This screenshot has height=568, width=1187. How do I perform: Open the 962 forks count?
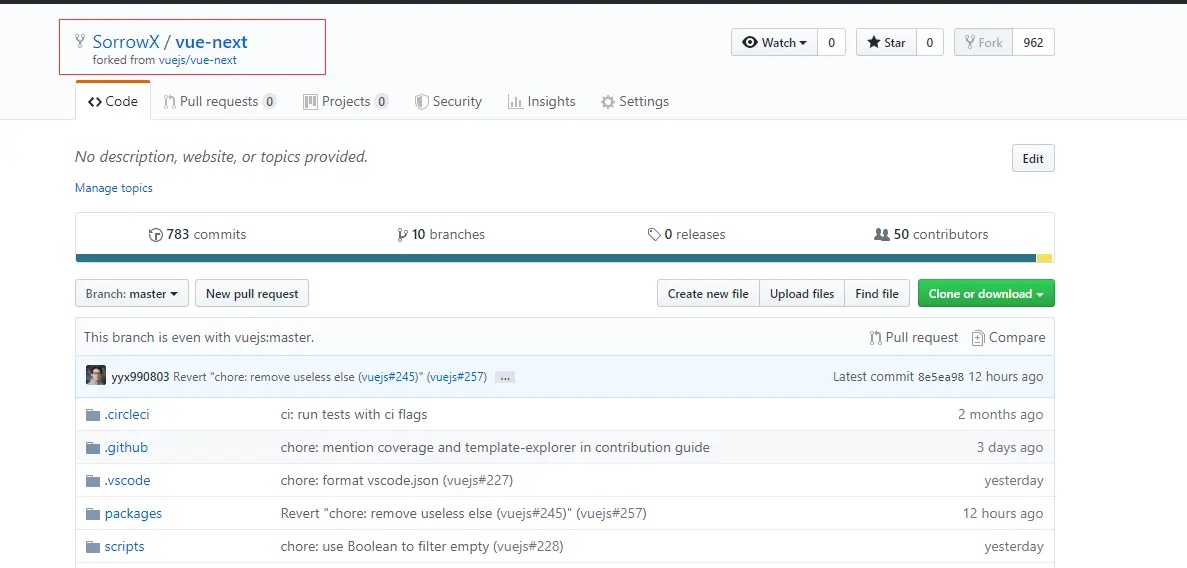[1033, 42]
